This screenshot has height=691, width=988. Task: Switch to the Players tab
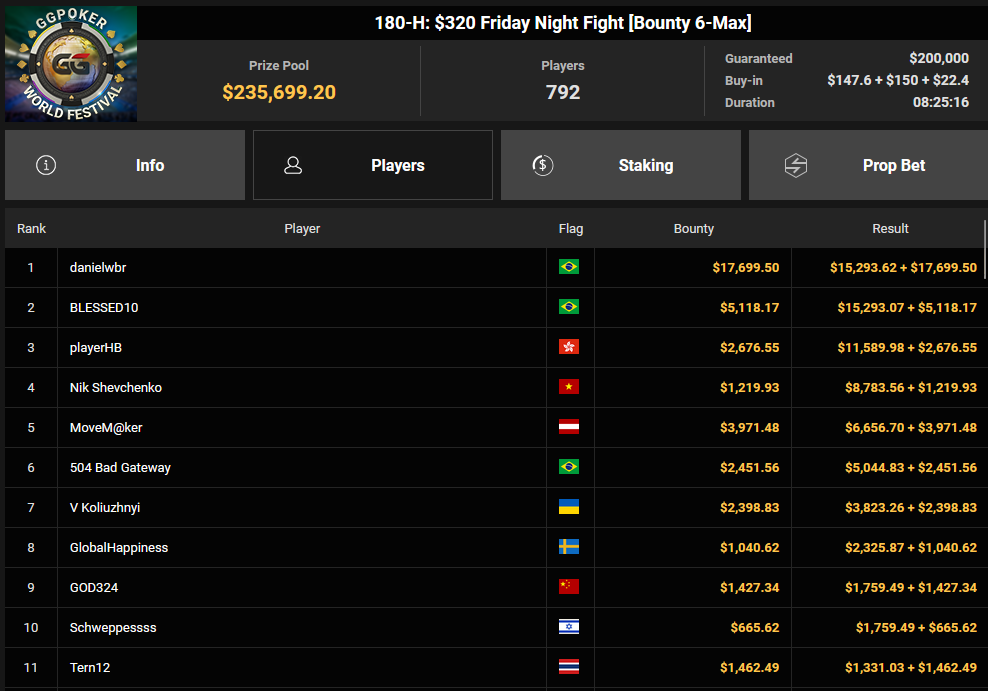[372, 165]
